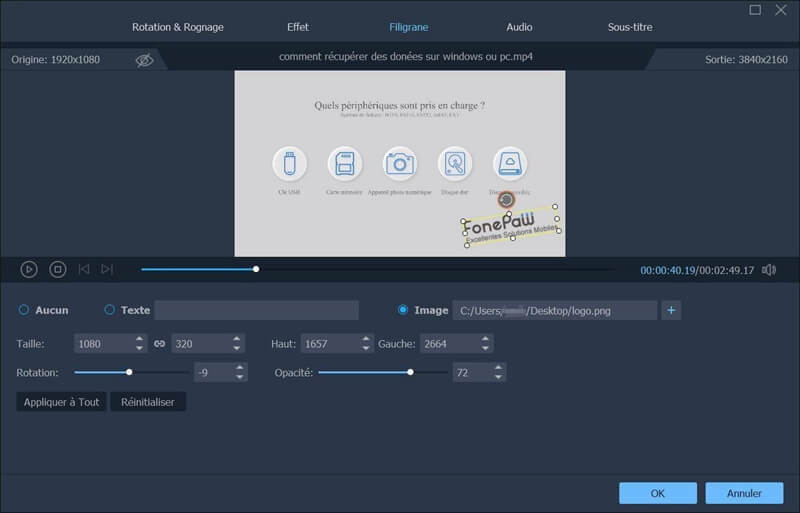Switch to the Filigrane tab
The image size is (800, 513).
(x=408, y=27)
